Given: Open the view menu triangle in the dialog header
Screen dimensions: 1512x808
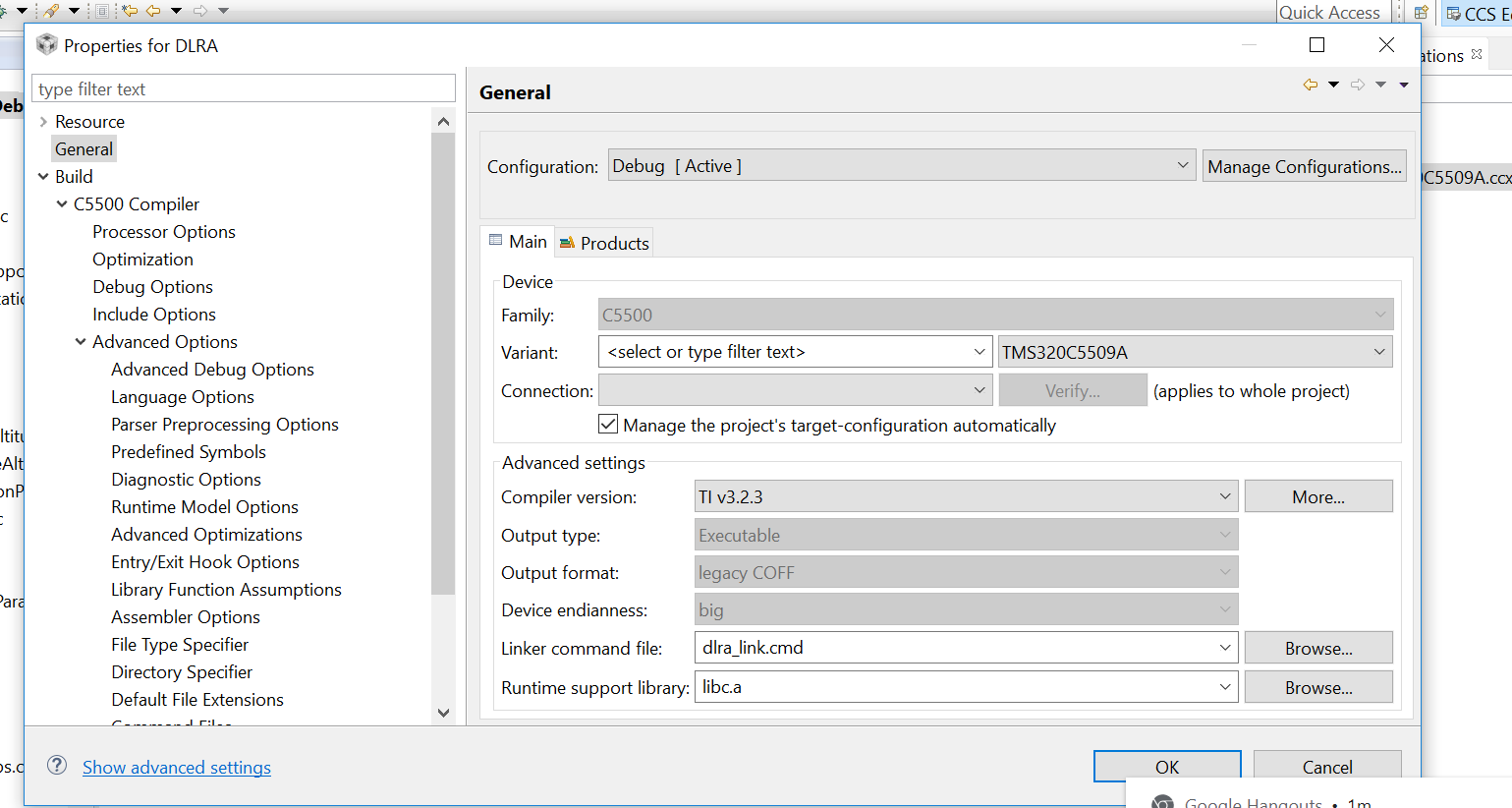Looking at the screenshot, I should click(1404, 85).
